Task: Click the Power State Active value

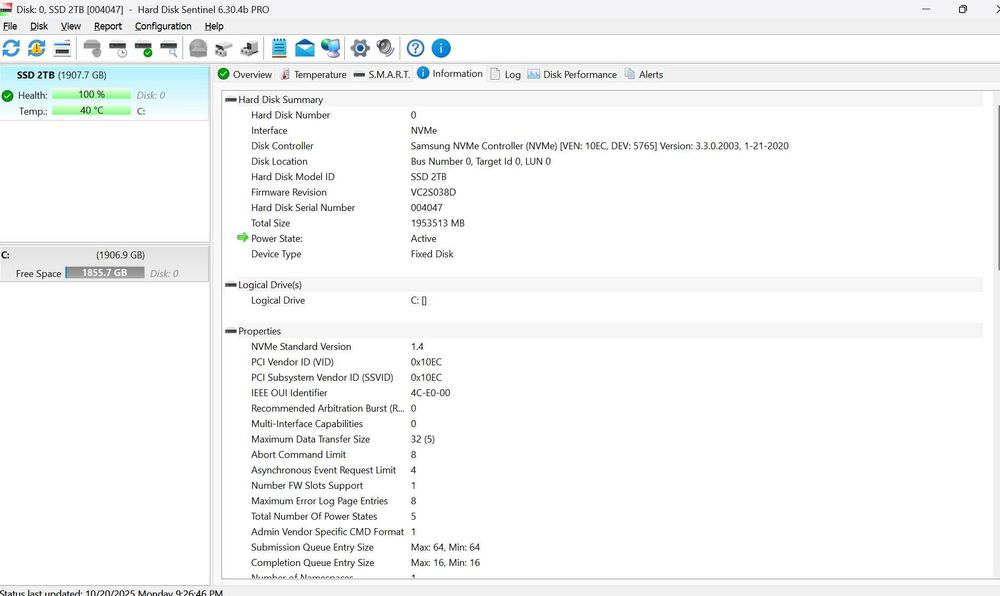Action: point(423,238)
